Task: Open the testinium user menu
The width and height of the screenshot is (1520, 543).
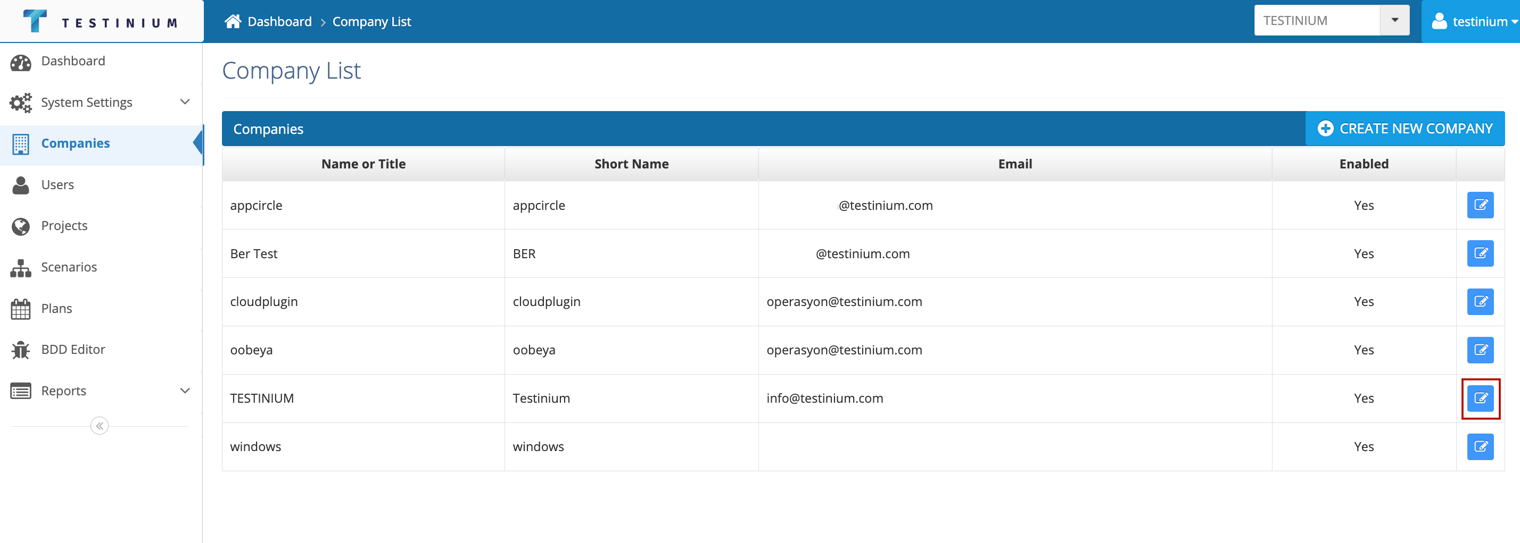Action: point(1471,21)
